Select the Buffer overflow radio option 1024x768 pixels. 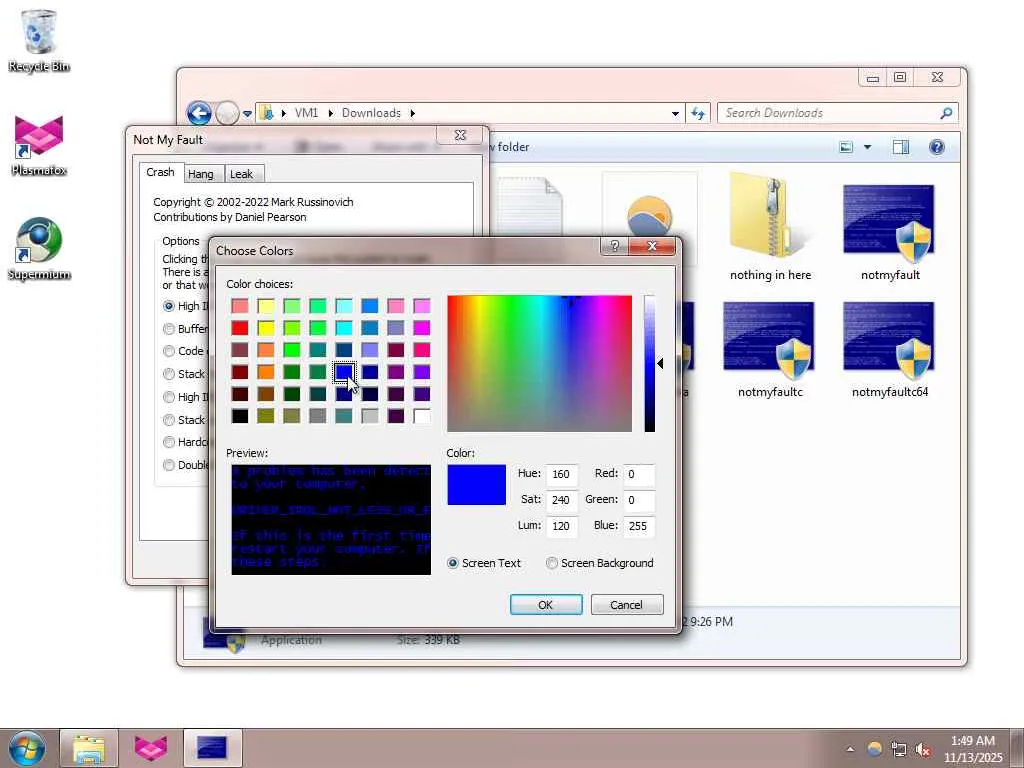click(x=168, y=328)
